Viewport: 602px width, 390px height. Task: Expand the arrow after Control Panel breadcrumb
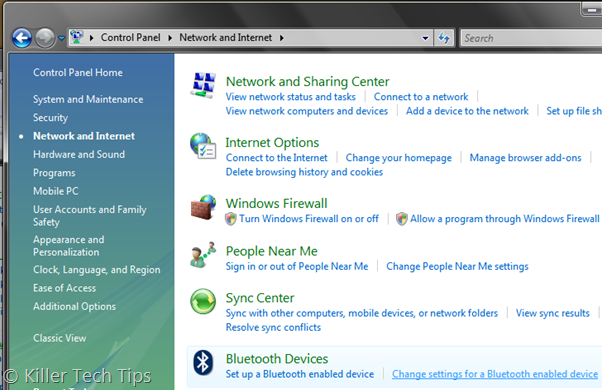[170, 38]
